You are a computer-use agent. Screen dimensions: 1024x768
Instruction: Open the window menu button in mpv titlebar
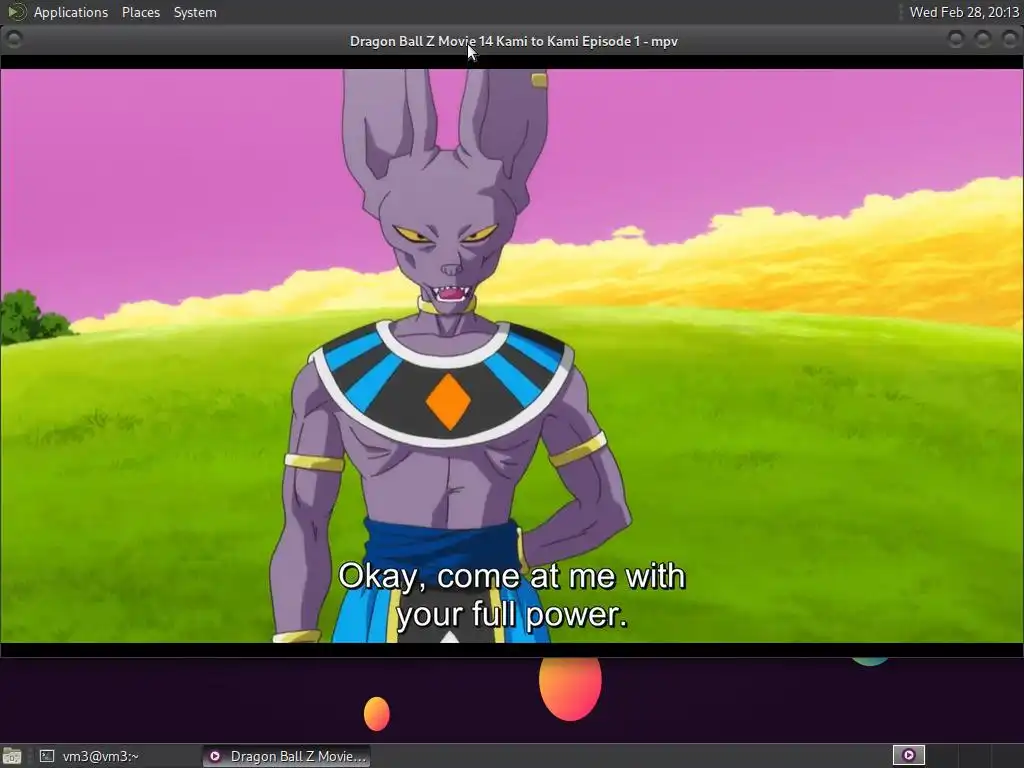(13, 39)
